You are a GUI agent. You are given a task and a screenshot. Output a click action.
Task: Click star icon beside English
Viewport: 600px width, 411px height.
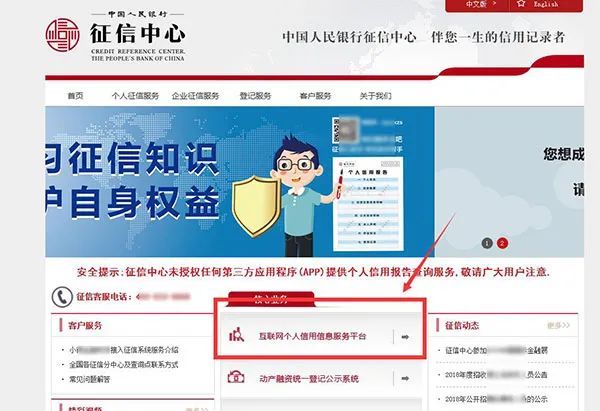521,3
